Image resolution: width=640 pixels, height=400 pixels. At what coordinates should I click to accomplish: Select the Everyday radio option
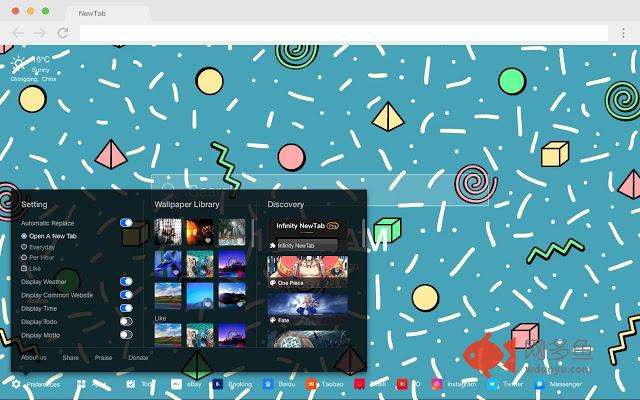[24, 246]
